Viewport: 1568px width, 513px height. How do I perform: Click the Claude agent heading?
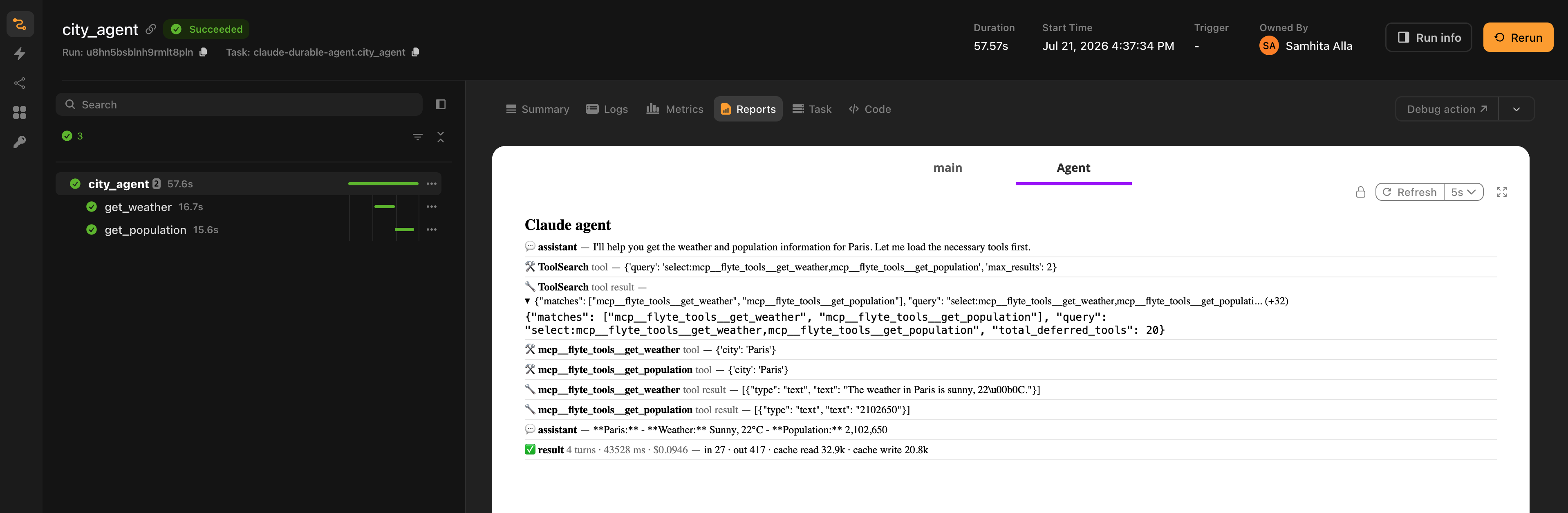coord(567,225)
